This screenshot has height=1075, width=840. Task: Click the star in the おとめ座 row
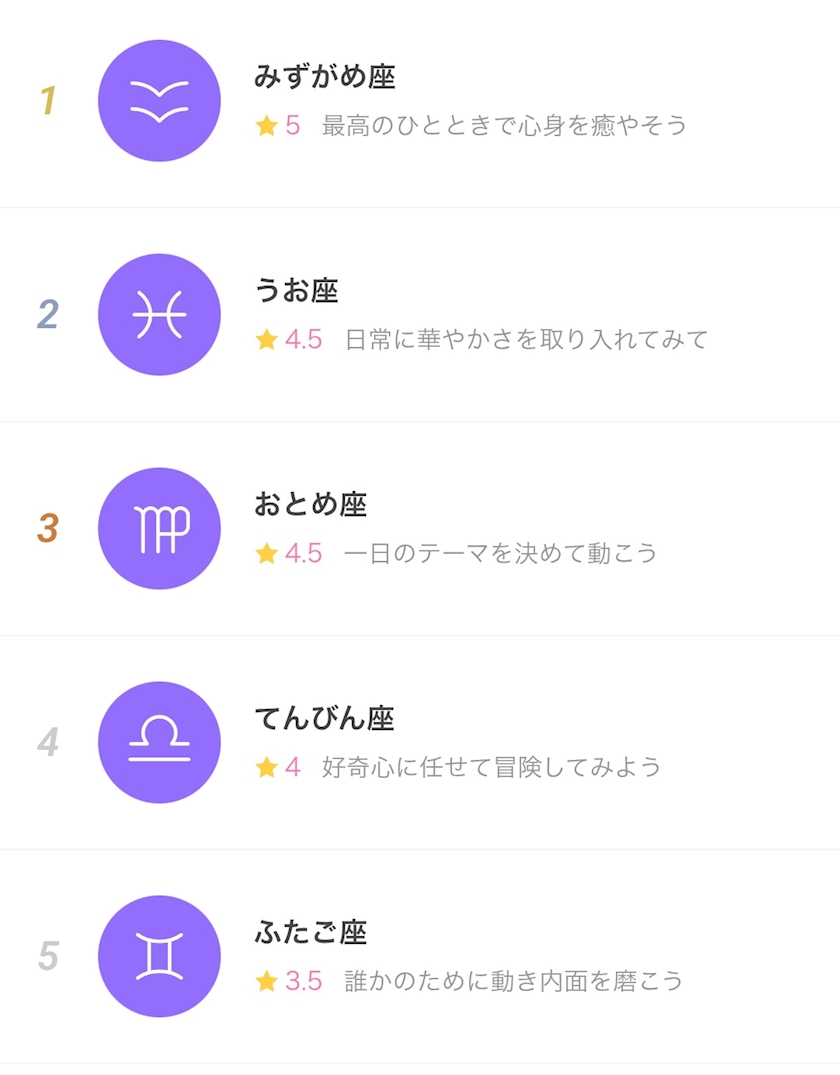pos(266,554)
